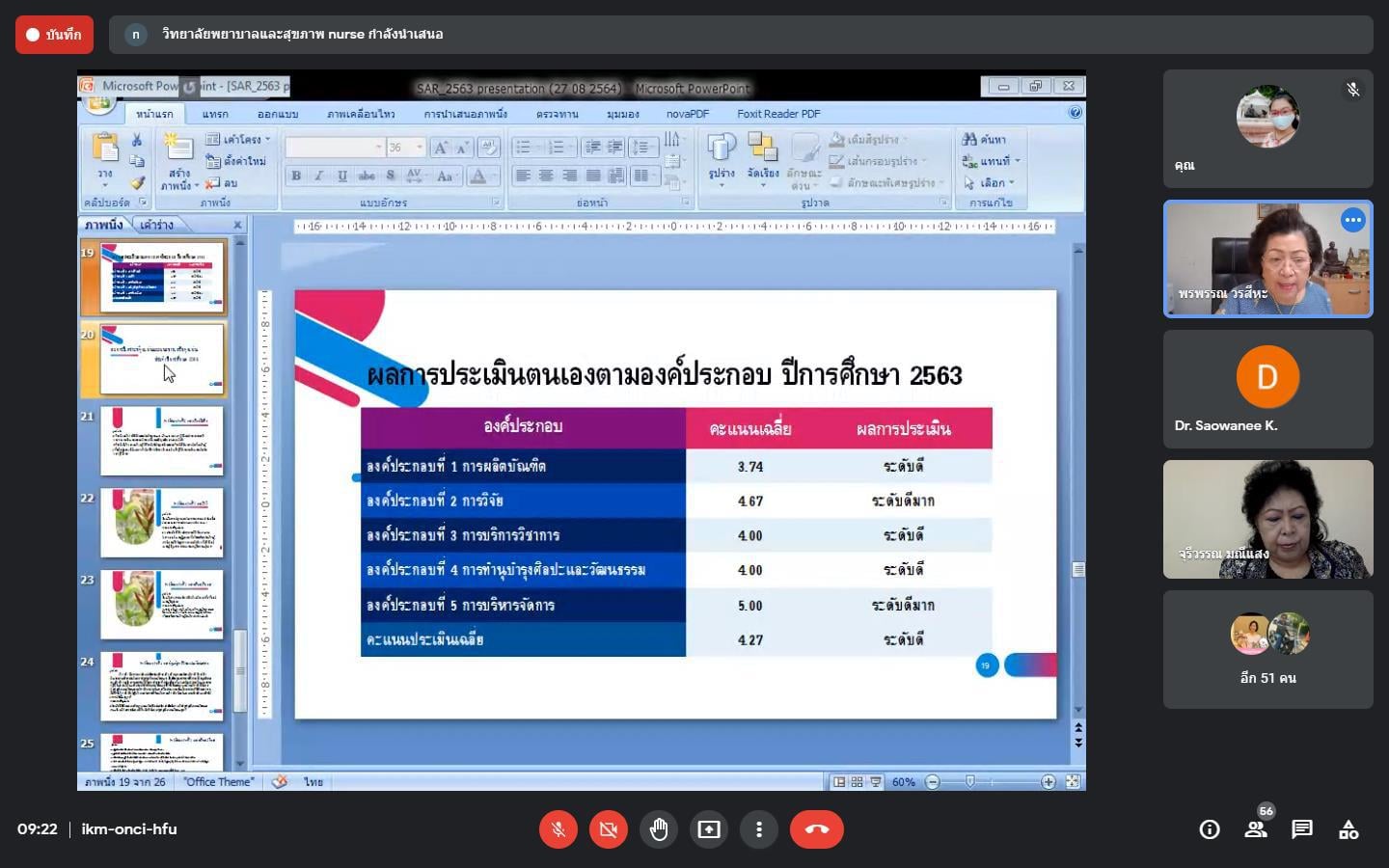
Task: Select slide 22 thumbnail
Action: click(161, 522)
